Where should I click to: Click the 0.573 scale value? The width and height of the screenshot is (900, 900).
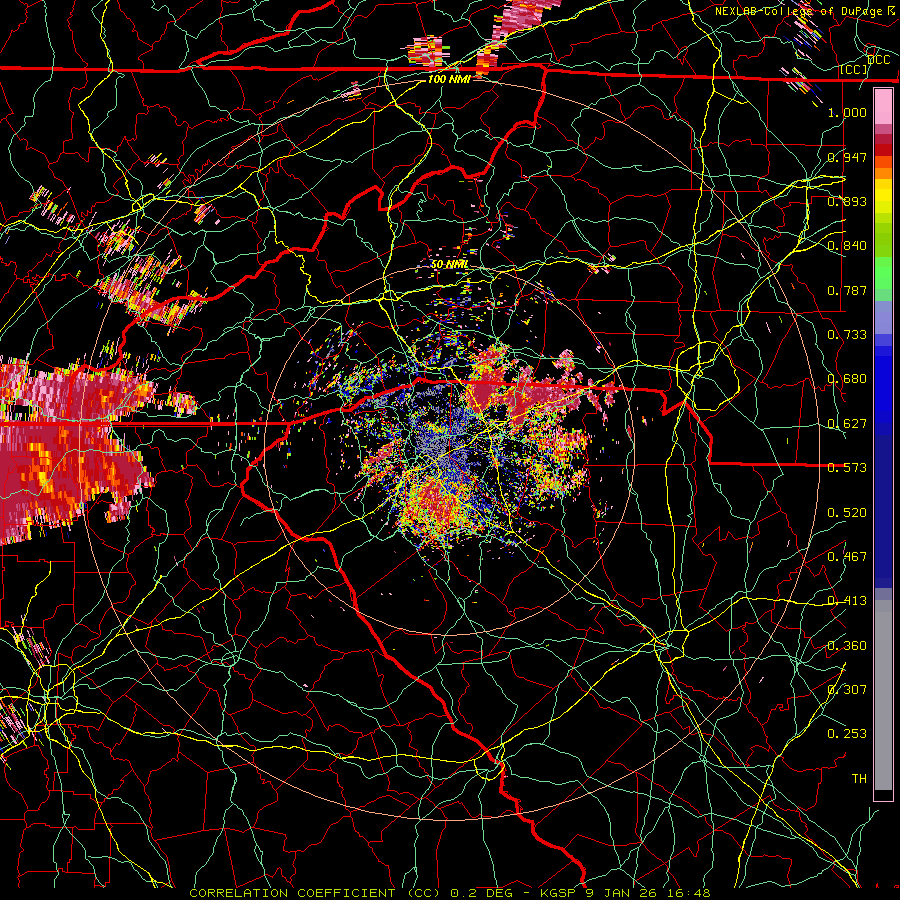(x=847, y=468)
